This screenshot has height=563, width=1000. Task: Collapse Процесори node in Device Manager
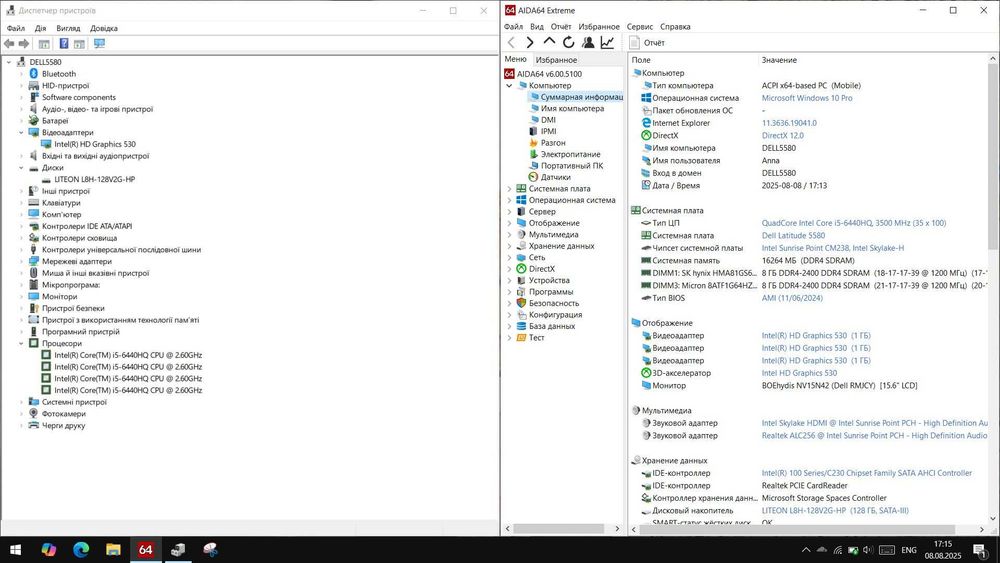pyautogui.click(x=21, y=343)
